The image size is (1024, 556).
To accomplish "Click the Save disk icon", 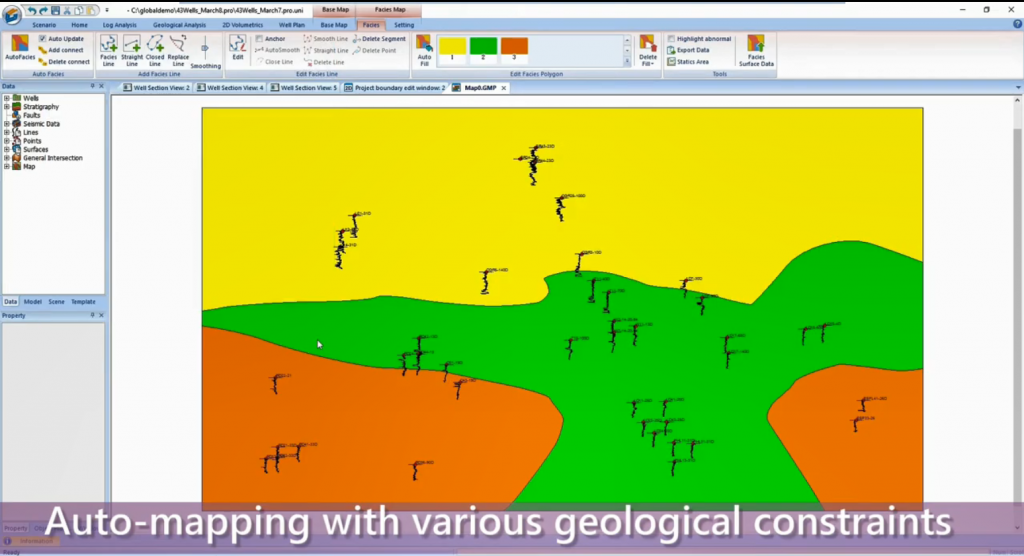I will (x=56, y=10).
